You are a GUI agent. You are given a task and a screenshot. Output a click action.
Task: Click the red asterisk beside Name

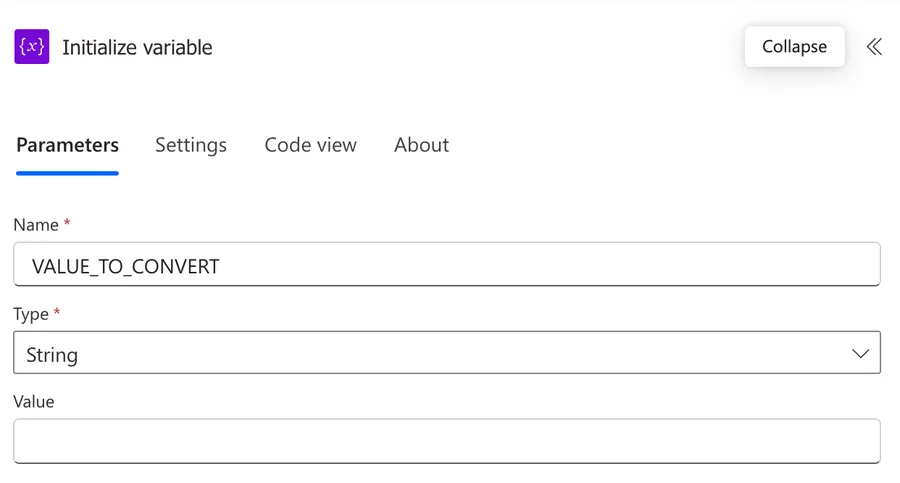point(67,225)
